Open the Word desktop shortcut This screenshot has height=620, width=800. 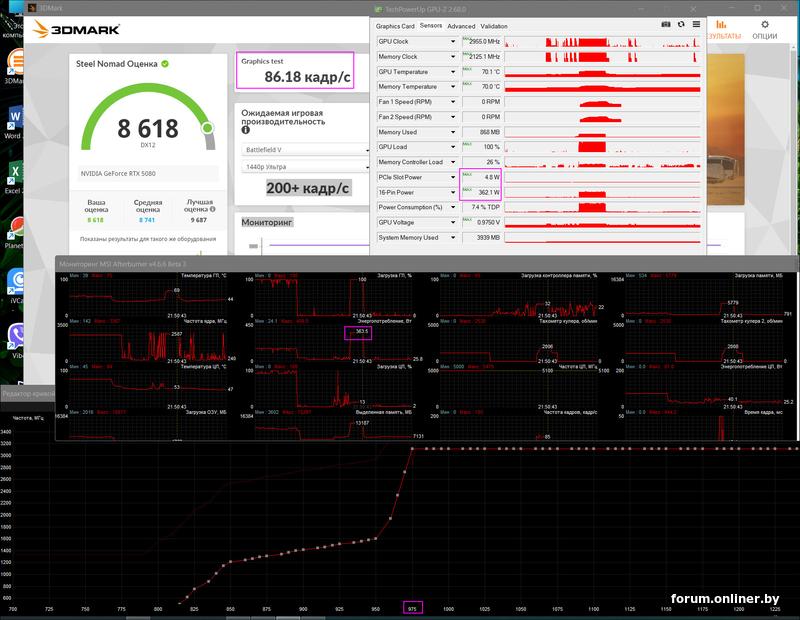[x=14, y=120]
